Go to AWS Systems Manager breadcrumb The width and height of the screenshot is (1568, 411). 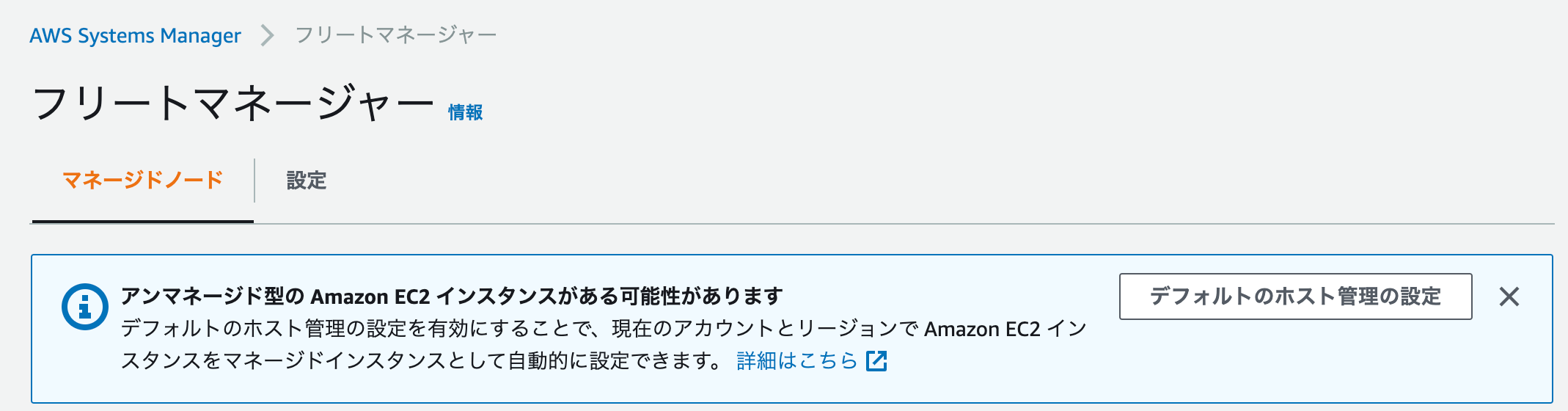tap(135, 35)
